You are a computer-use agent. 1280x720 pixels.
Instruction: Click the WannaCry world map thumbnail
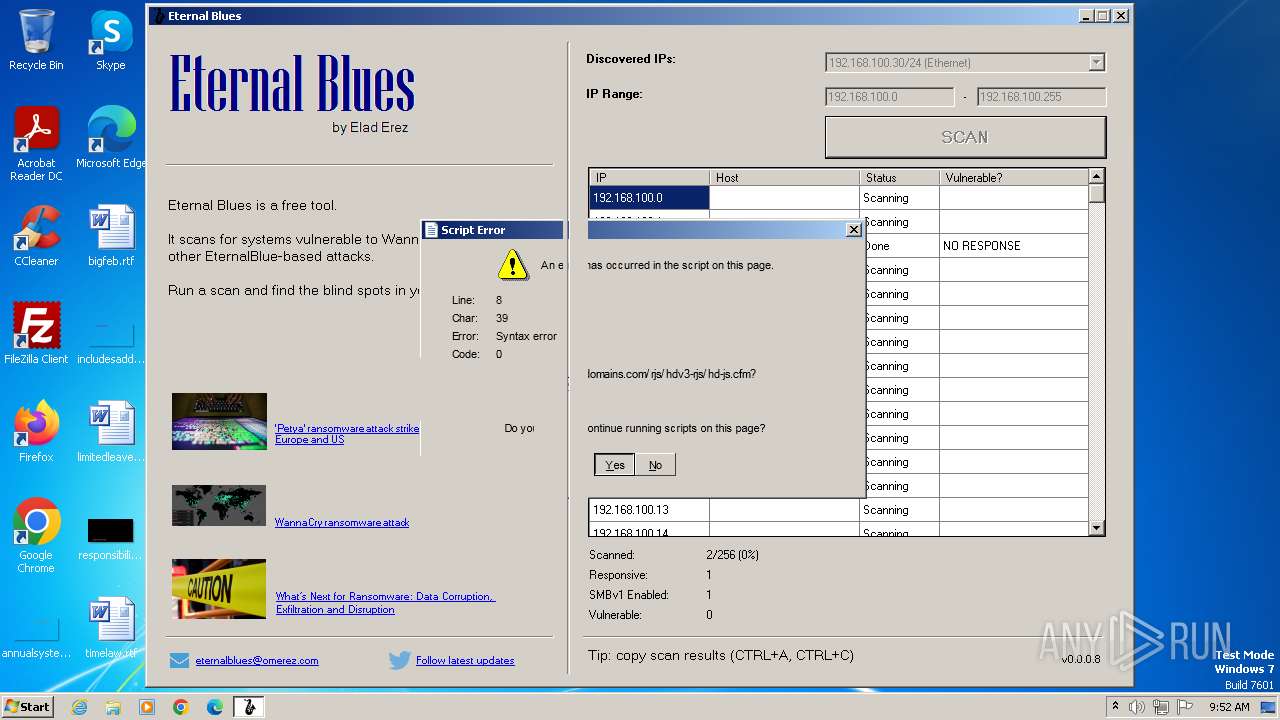point(219,505)
